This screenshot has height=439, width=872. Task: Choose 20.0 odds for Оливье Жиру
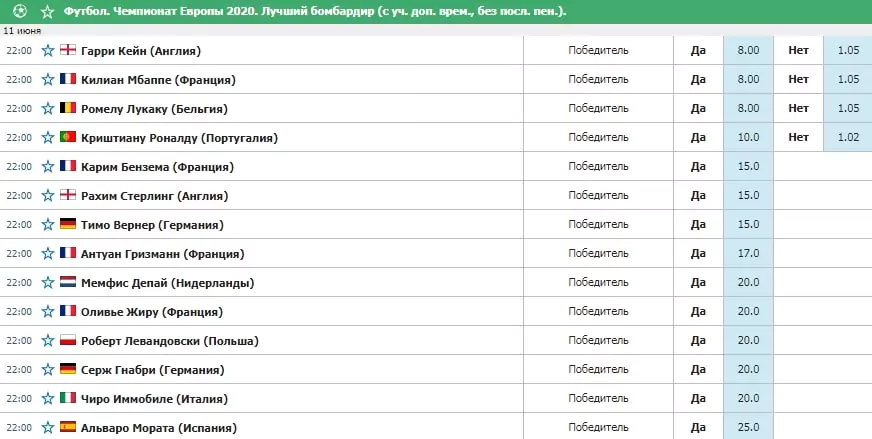[x=748, y=311]
